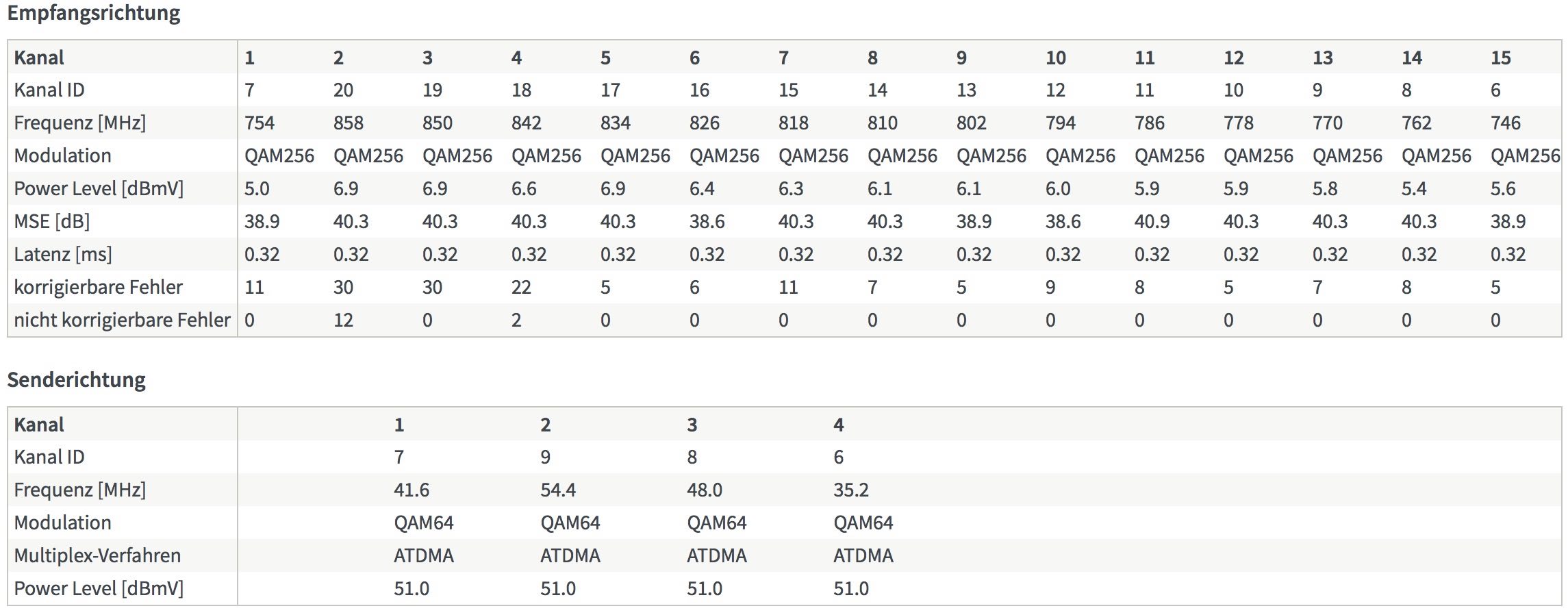The height and width of the screenshot is (615, 1568).
Task: Click the power level value 5.0
Action: [x=257, y=189]
